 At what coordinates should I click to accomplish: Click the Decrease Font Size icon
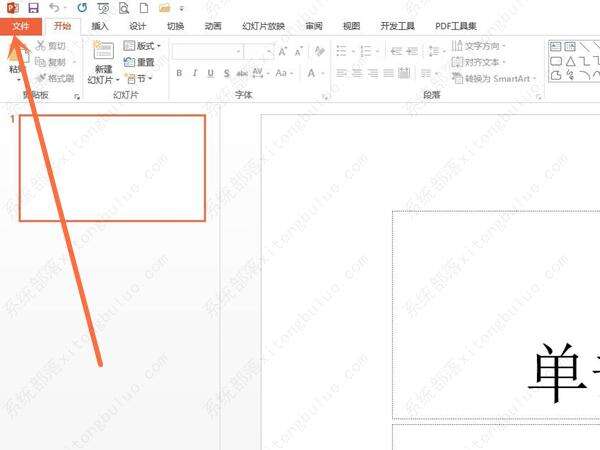pos(299,51)
